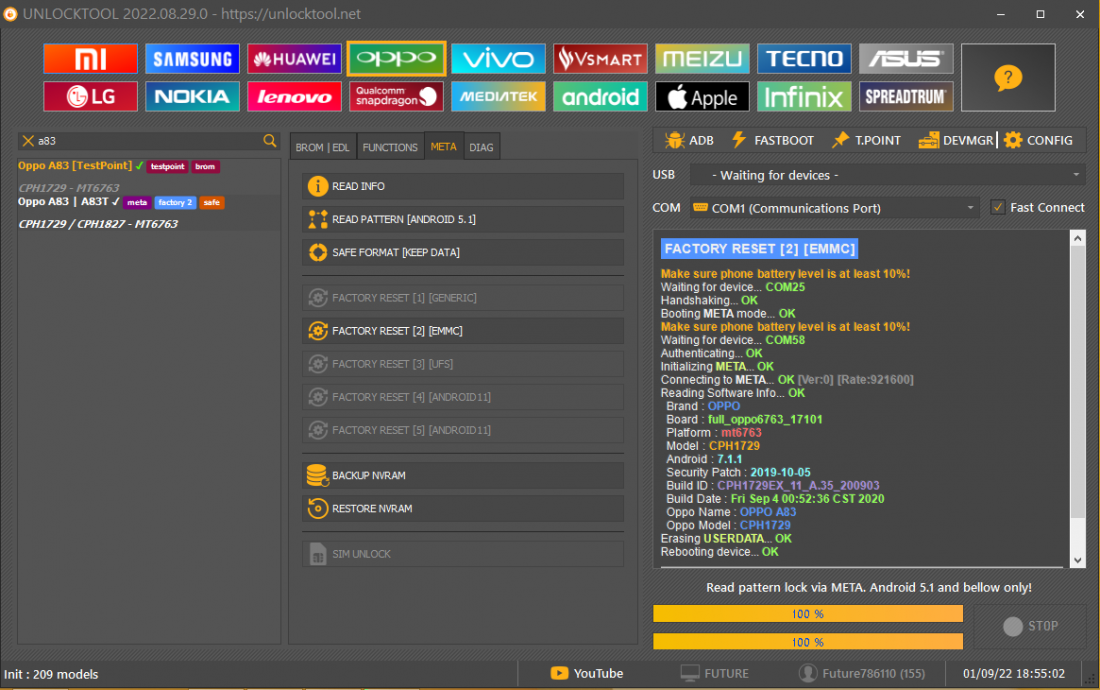
Task: Open the CONFIG settings
Action: point(1038,140)
